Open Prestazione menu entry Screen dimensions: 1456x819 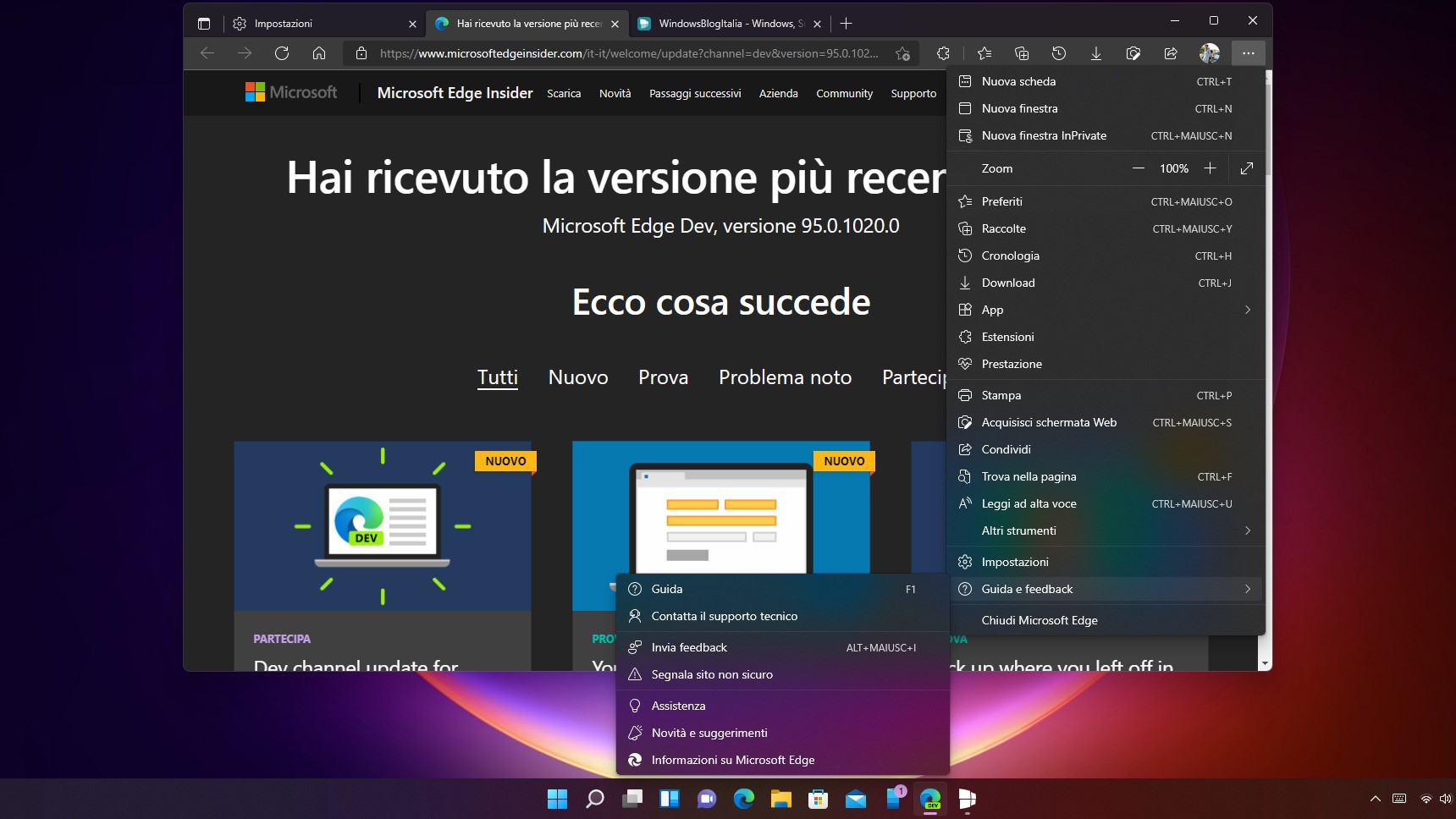point(1106,364)
